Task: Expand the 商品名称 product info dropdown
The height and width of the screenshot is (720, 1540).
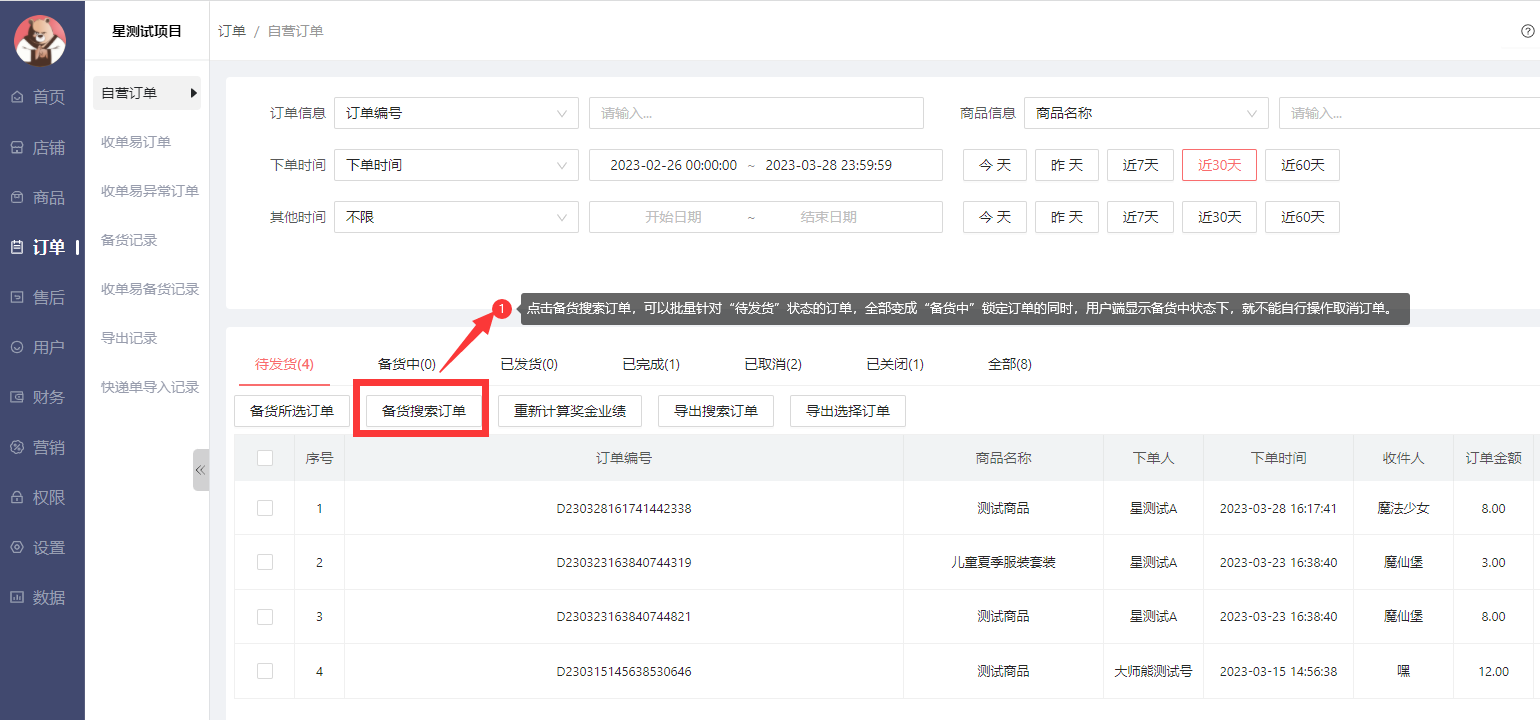Action: click(1146, 113)
